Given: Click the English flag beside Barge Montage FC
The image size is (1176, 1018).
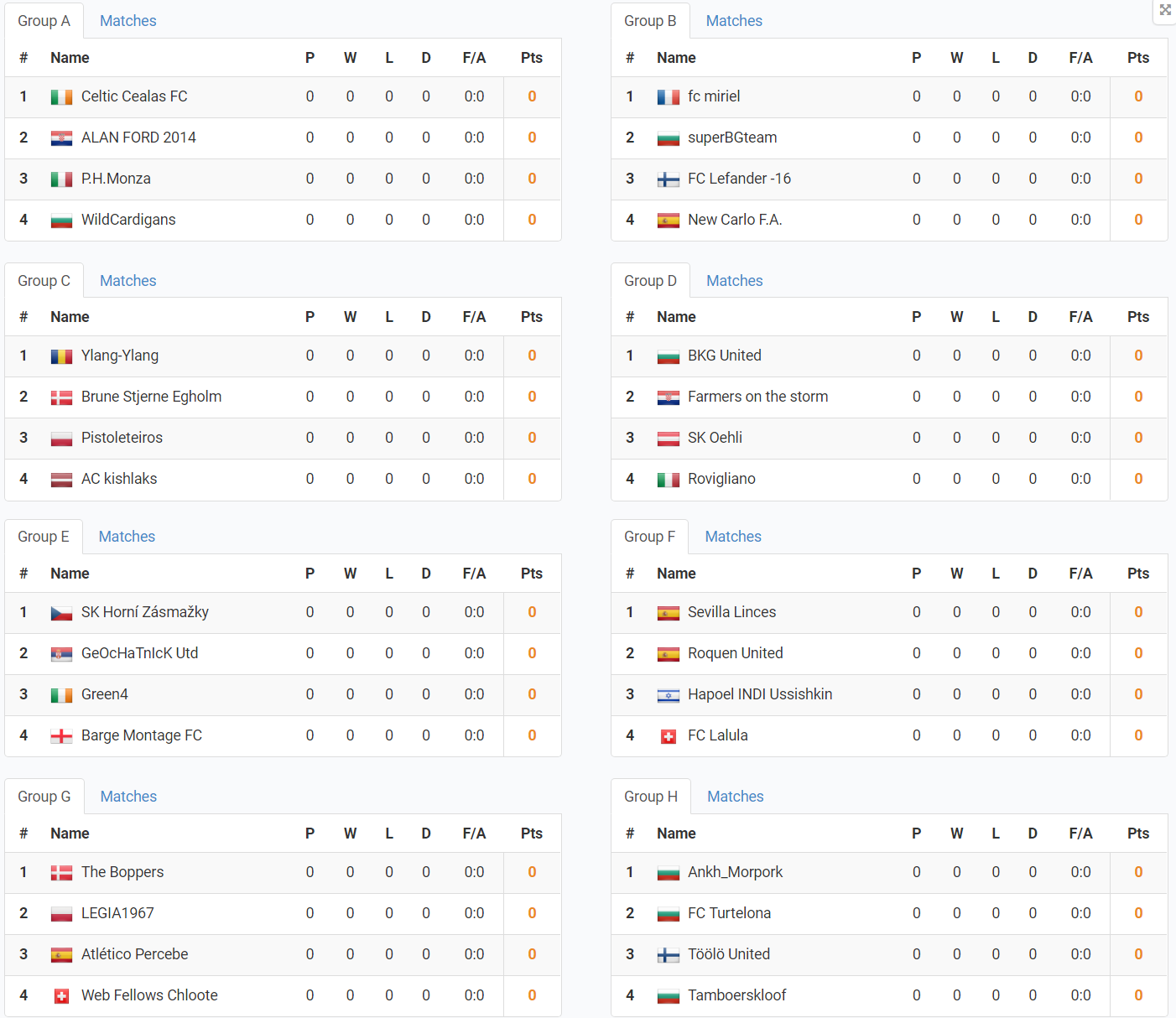Looking at the screenshot, I should (x=61, y=736).
